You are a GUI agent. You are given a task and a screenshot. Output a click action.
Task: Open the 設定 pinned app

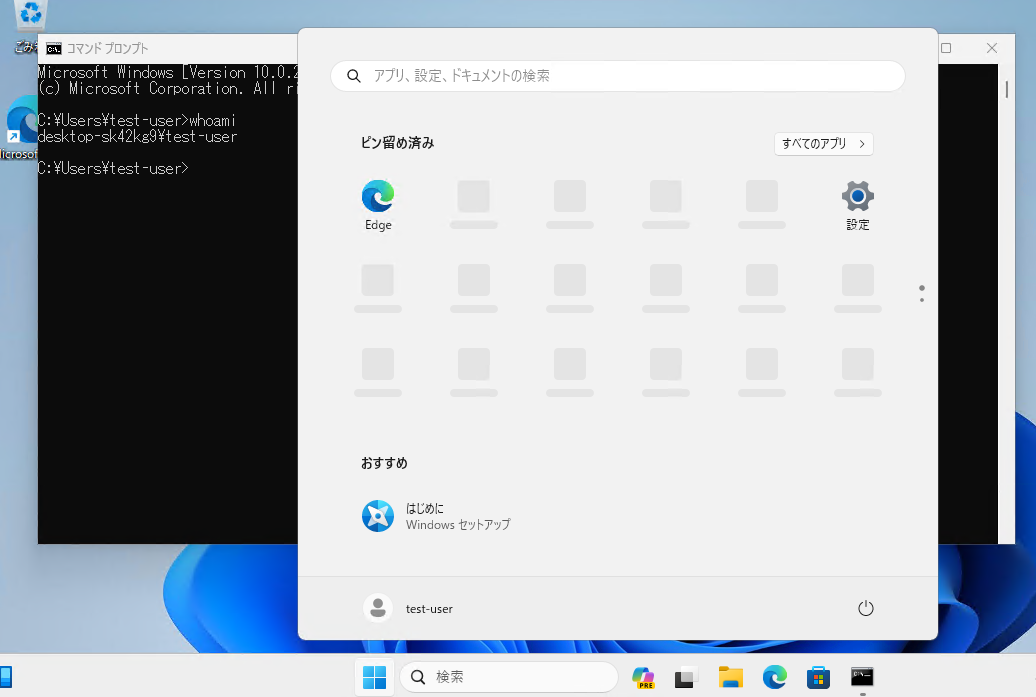click(x=858, y=205)
